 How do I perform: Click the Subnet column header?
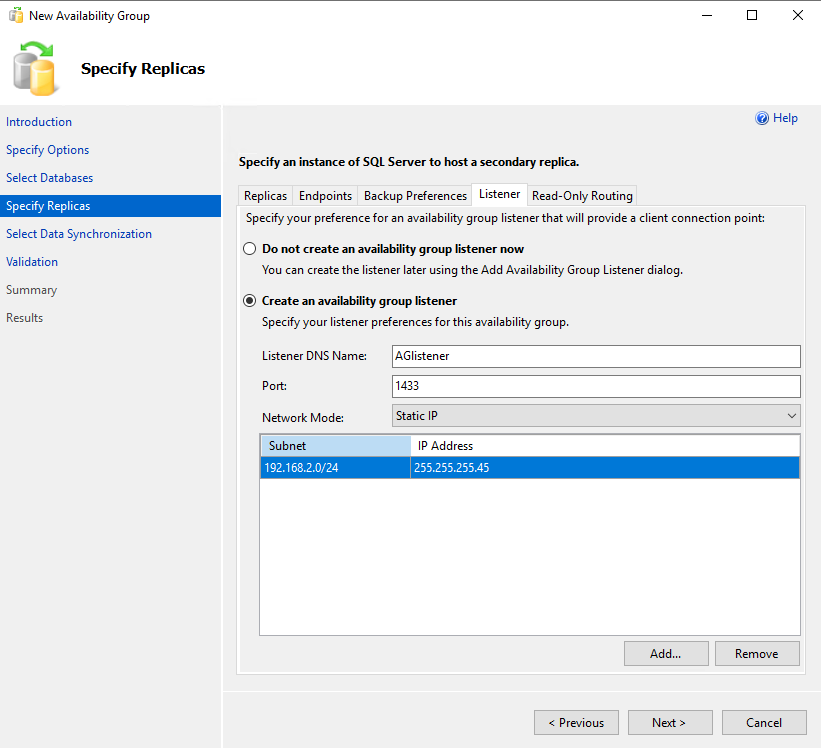(334, 445)
